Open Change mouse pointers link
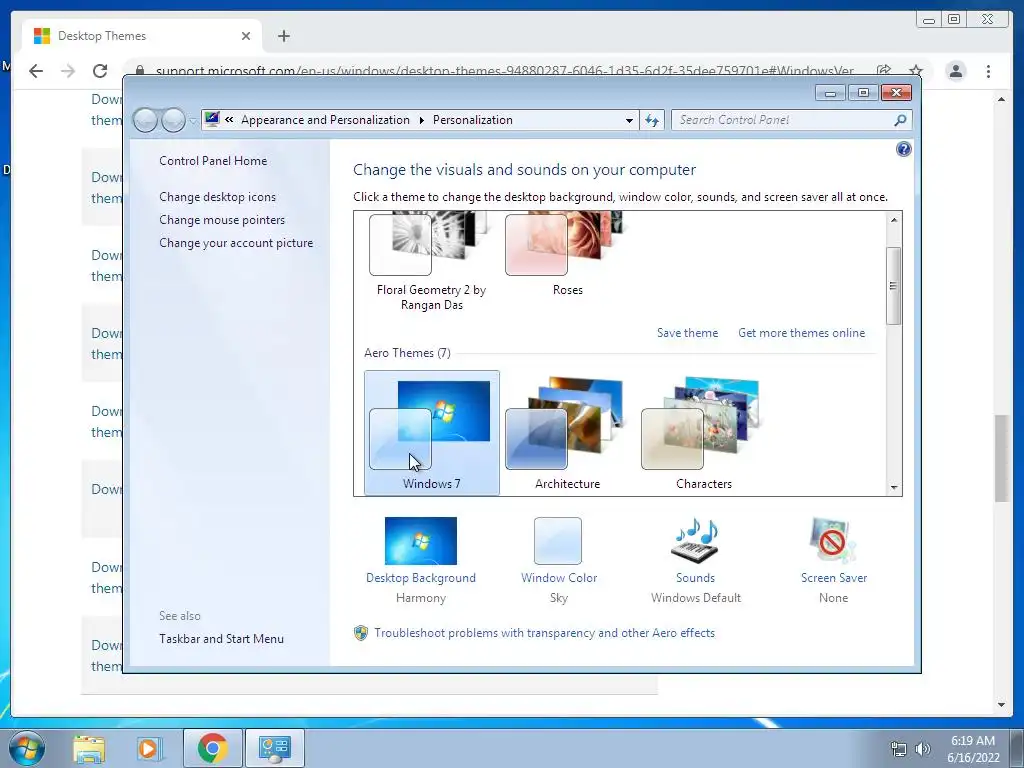 pyautogui.click(x=222, y=219)
